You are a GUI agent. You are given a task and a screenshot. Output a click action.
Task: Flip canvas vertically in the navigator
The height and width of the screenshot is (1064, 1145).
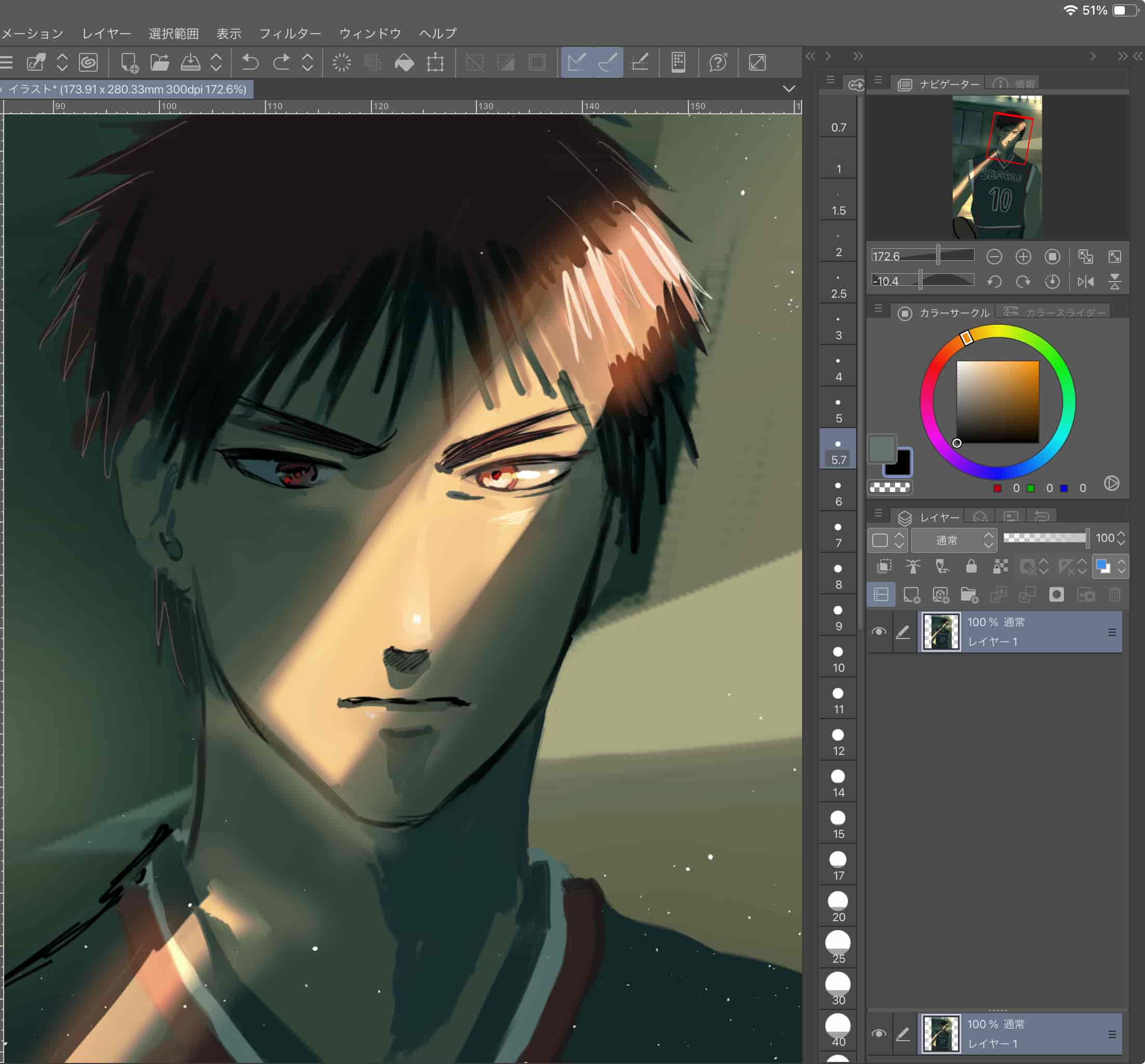1115,282
